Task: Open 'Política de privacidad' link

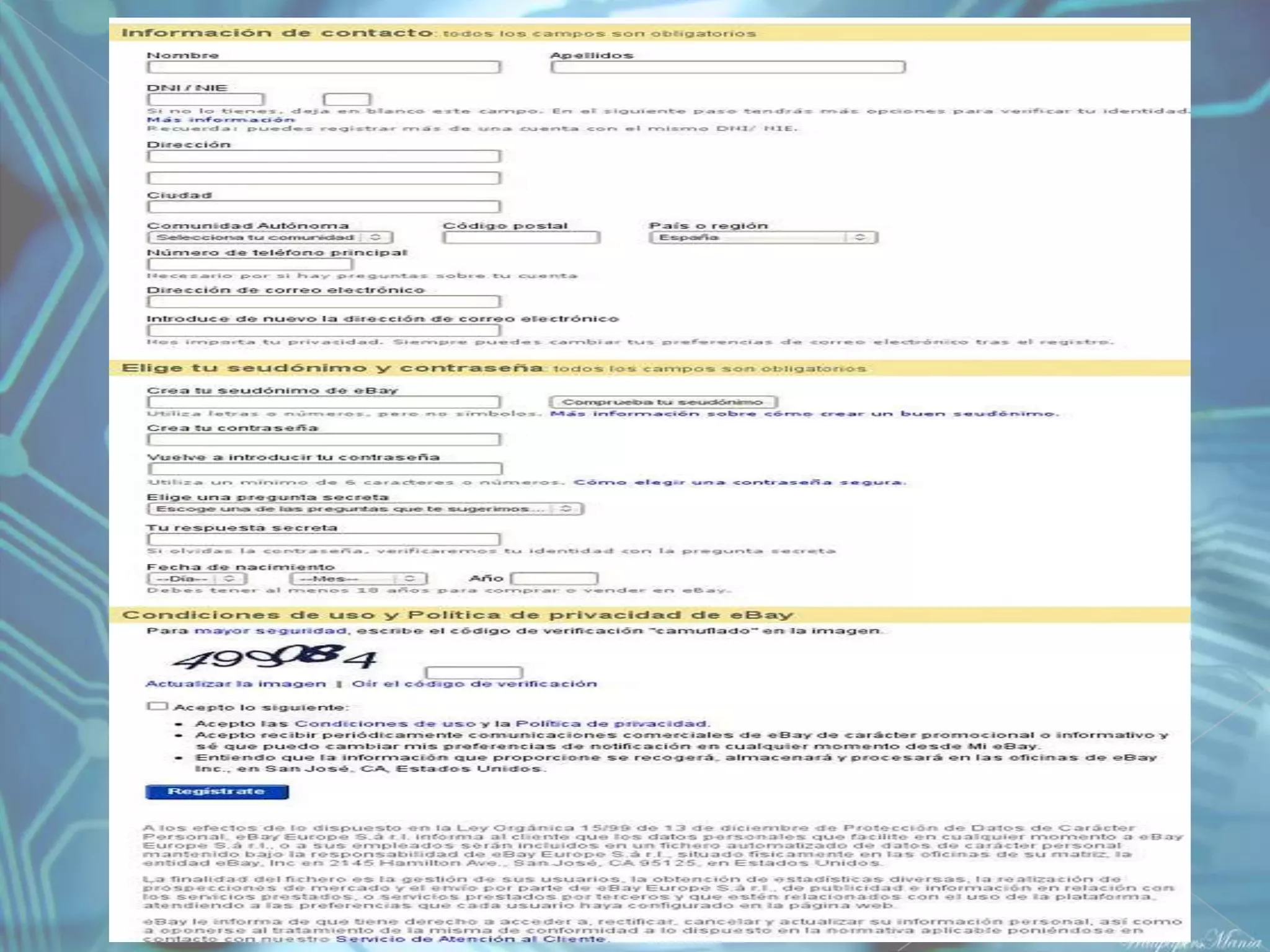Action: click(x=611, y=723)
